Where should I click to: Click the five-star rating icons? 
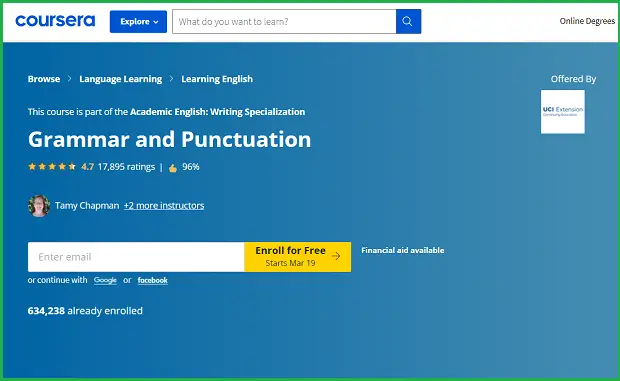pyautogui.click(x=52, y=167)
